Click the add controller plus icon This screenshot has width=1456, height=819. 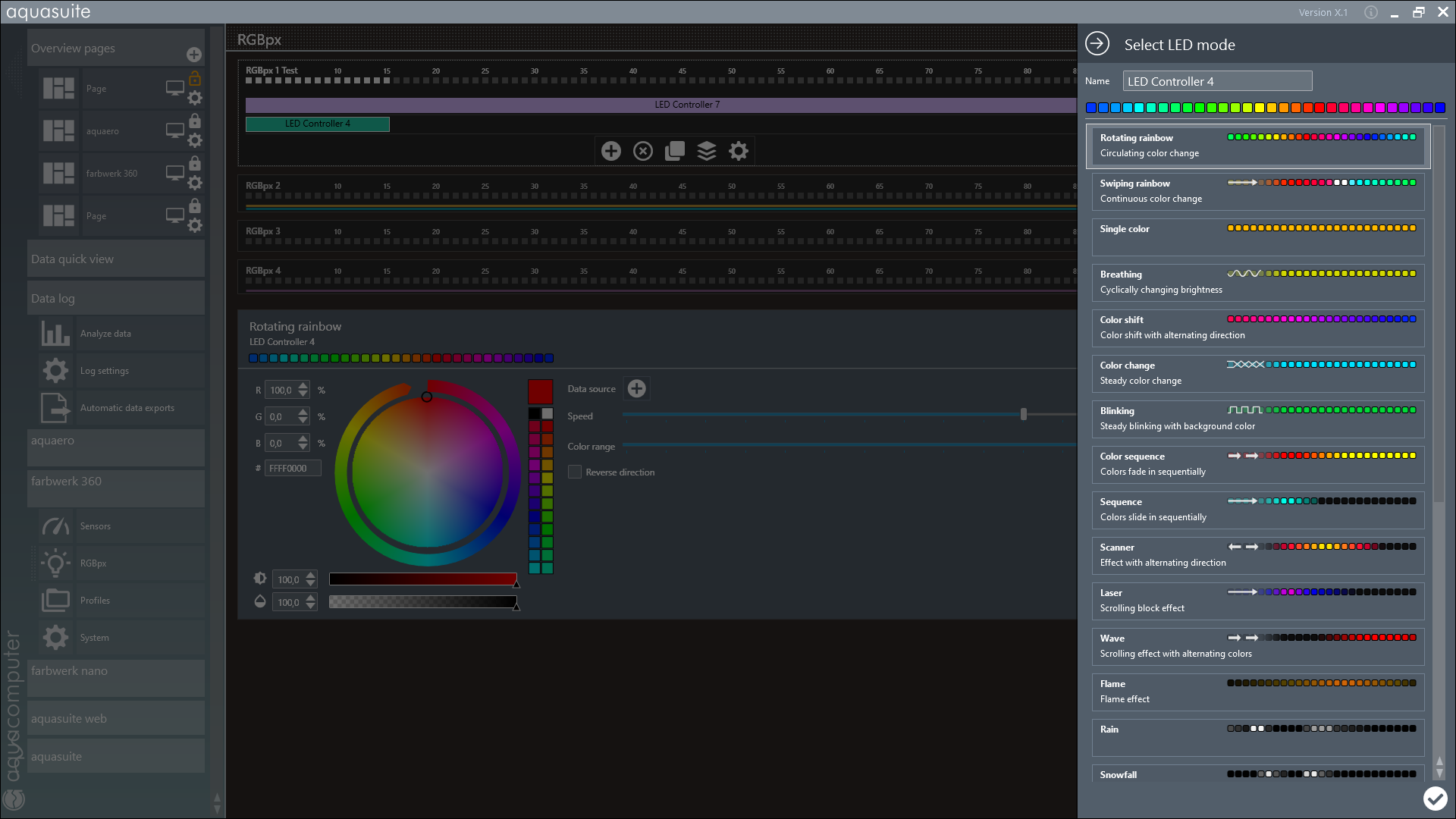[x=611, y=151]
